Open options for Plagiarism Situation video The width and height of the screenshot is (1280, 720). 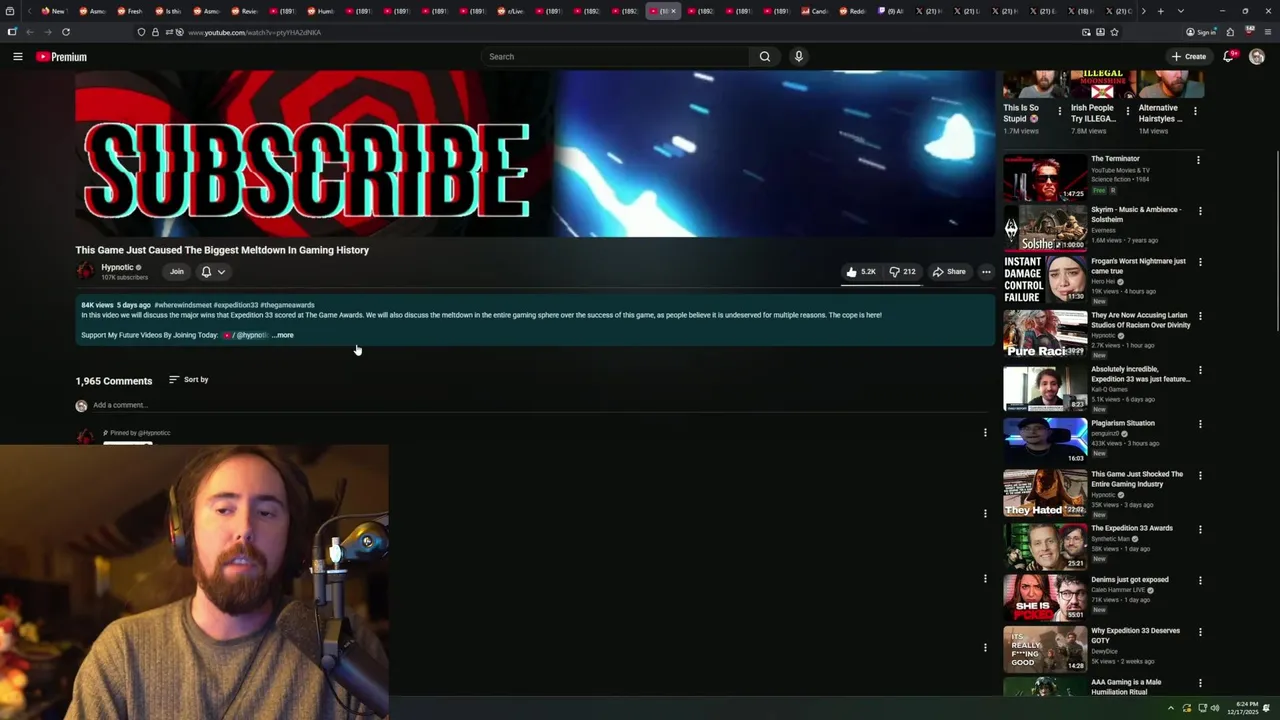coord(1200,424)
